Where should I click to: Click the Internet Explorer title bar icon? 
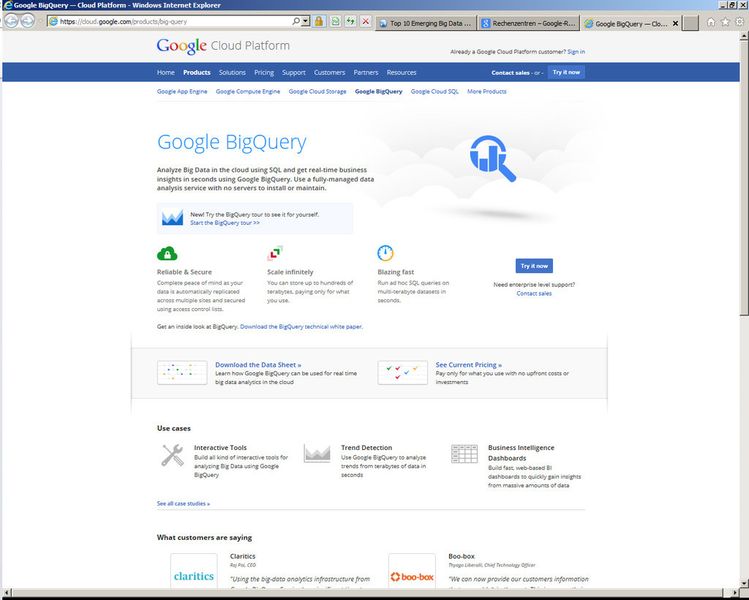7,5
